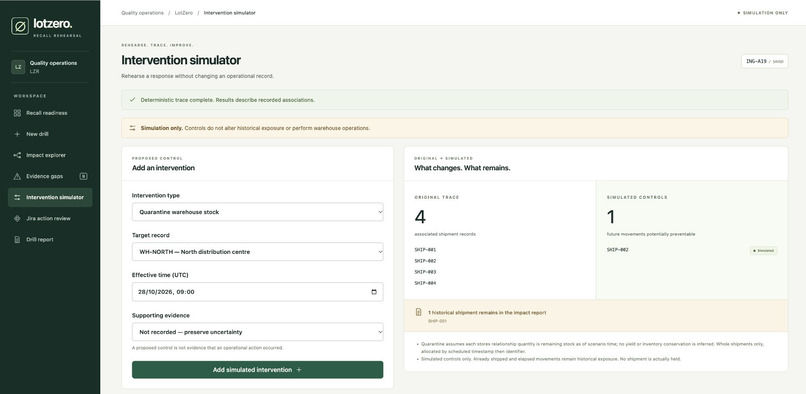Image resolution: width=806 pixels, height=394 pixels.
Task: Click the ING-A19 saved badge
Action: (x=764, y=61)
